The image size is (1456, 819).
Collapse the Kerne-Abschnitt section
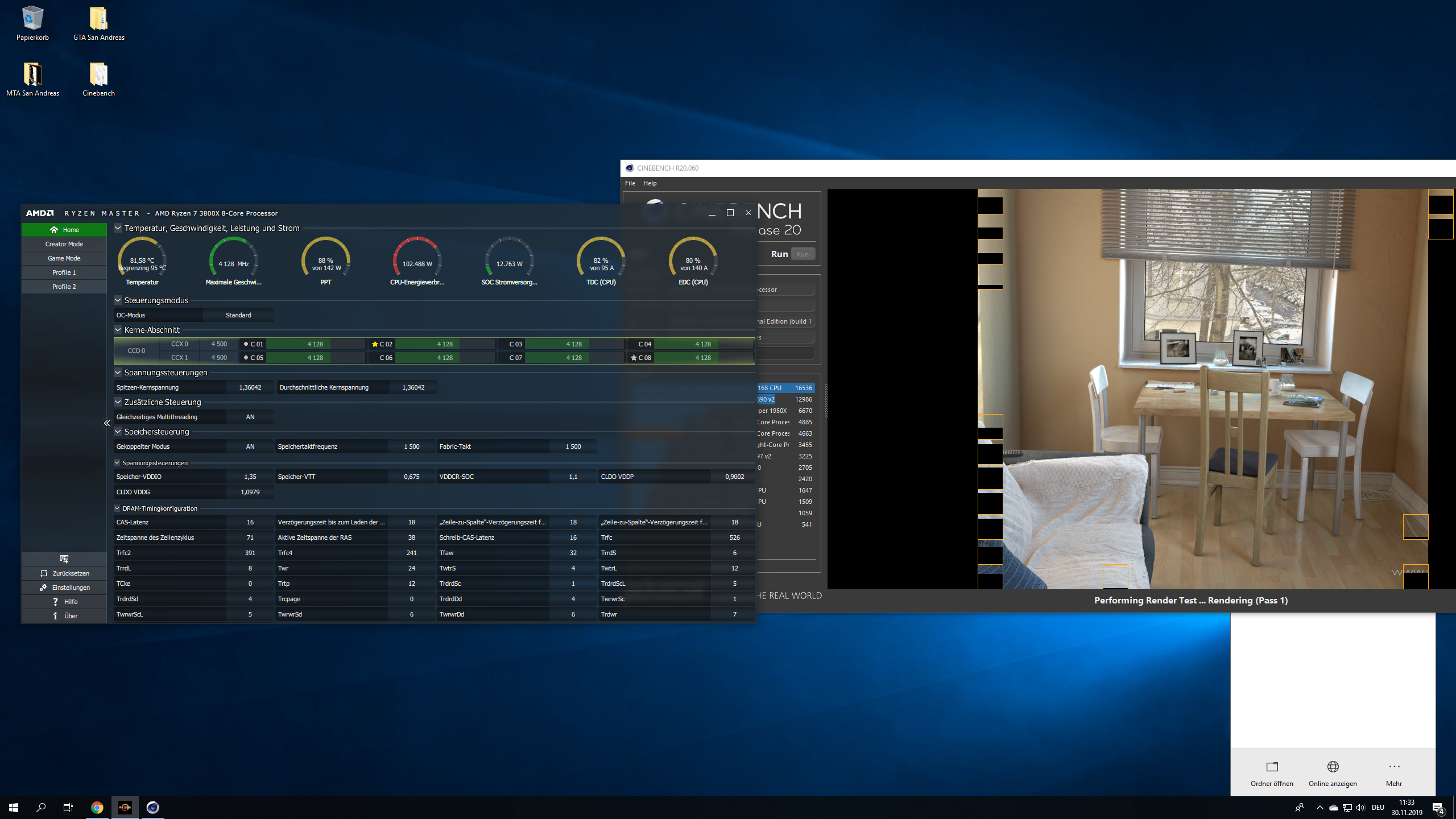pyautogui.click(x=118, y=330)
